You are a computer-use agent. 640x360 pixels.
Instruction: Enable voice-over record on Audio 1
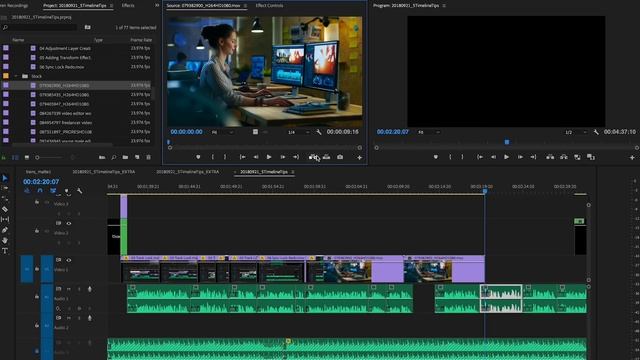[90, 289]
